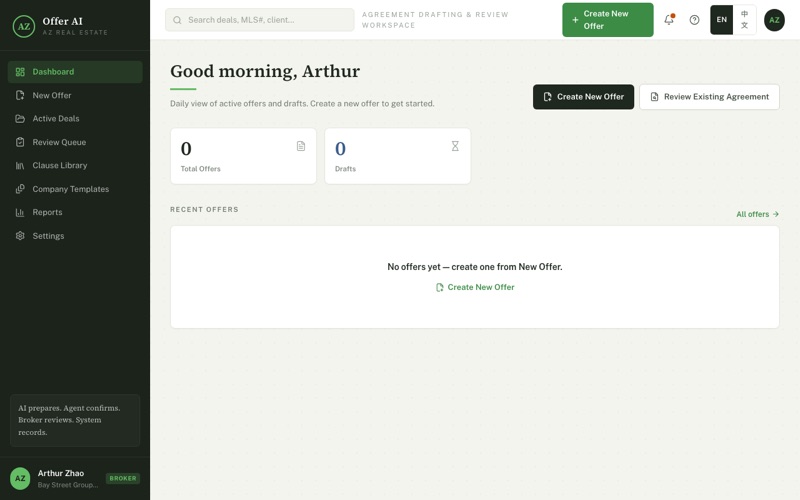The height and width of the screenshot is (500, 800).
Task: Click the Clause Library books icon
Action: [x=20, y=165]
